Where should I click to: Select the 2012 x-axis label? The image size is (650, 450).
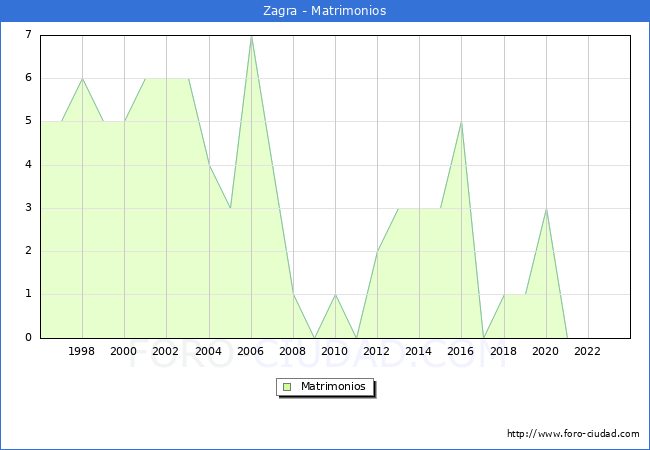[376, 351]
